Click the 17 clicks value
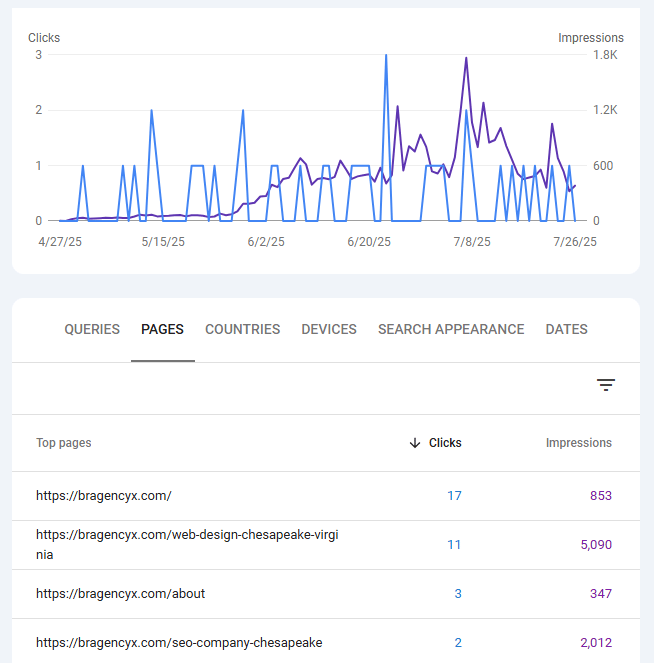Screen dimensions: 654x663 tap(454, 496)
